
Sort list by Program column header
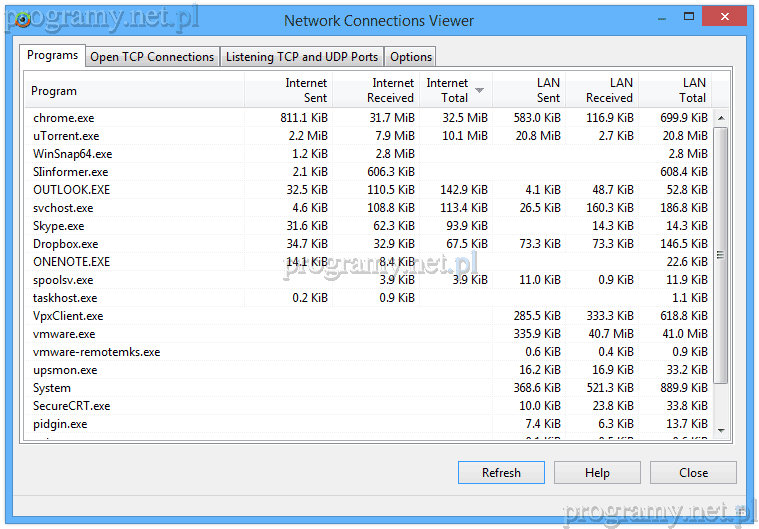tap(134, 90)
